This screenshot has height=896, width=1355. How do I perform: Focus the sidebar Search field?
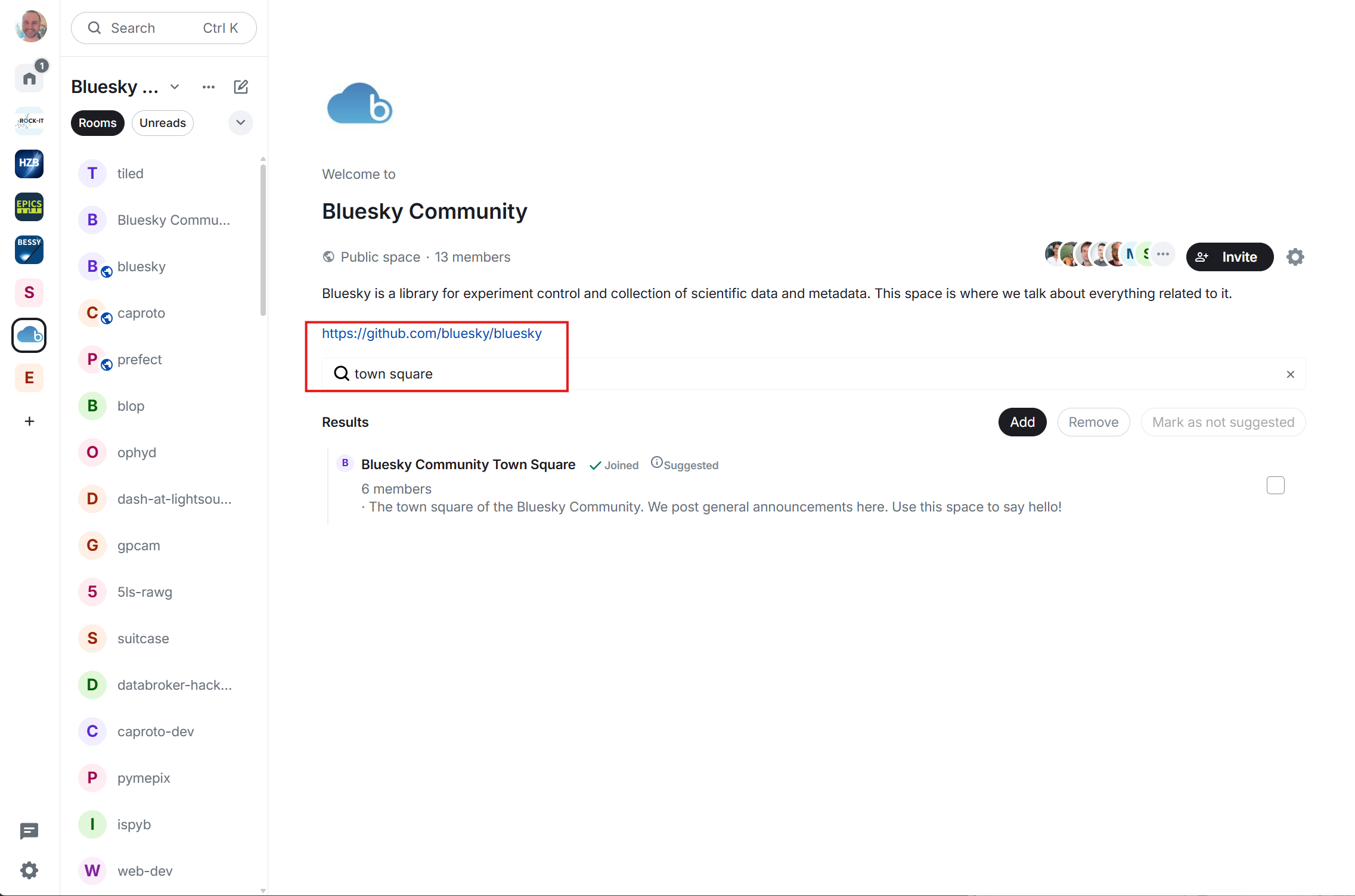point(164,28)
